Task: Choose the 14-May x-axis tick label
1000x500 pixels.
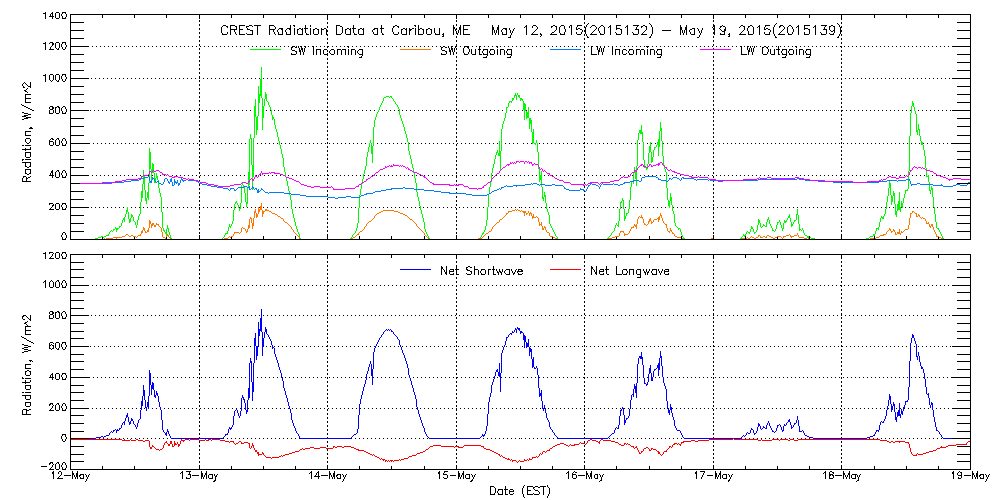Action: [328, 476]
